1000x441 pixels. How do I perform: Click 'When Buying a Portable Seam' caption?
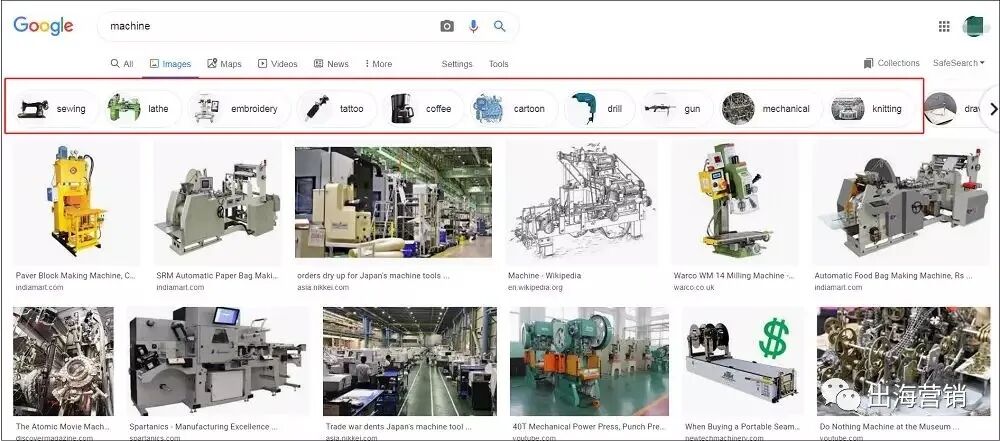click(x=742, y=426)
